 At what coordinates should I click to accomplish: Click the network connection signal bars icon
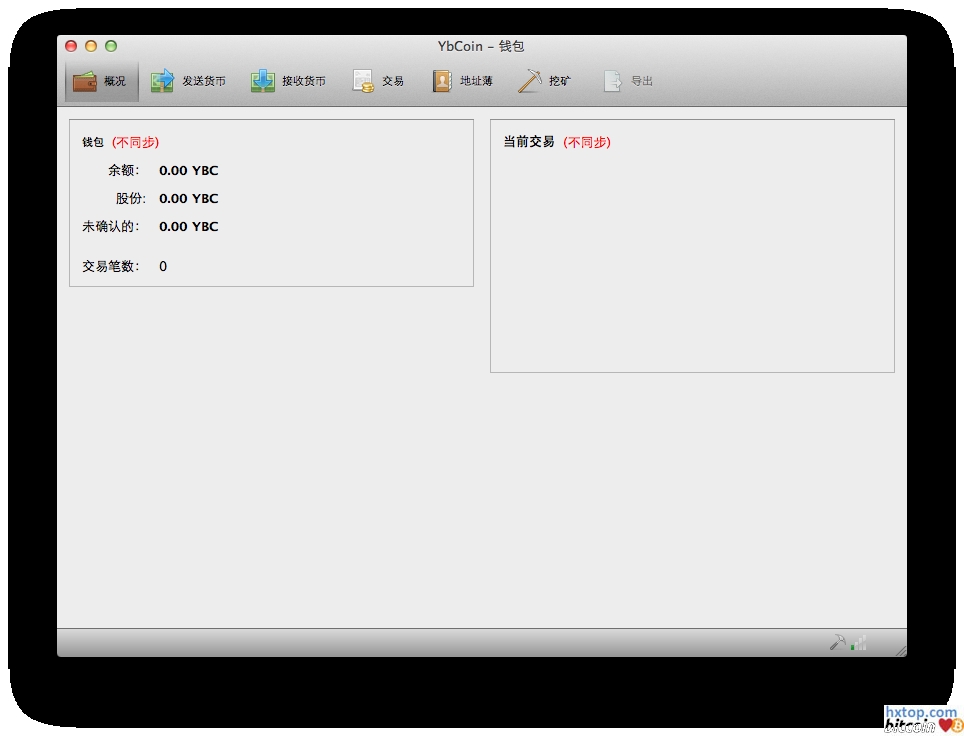859,643
